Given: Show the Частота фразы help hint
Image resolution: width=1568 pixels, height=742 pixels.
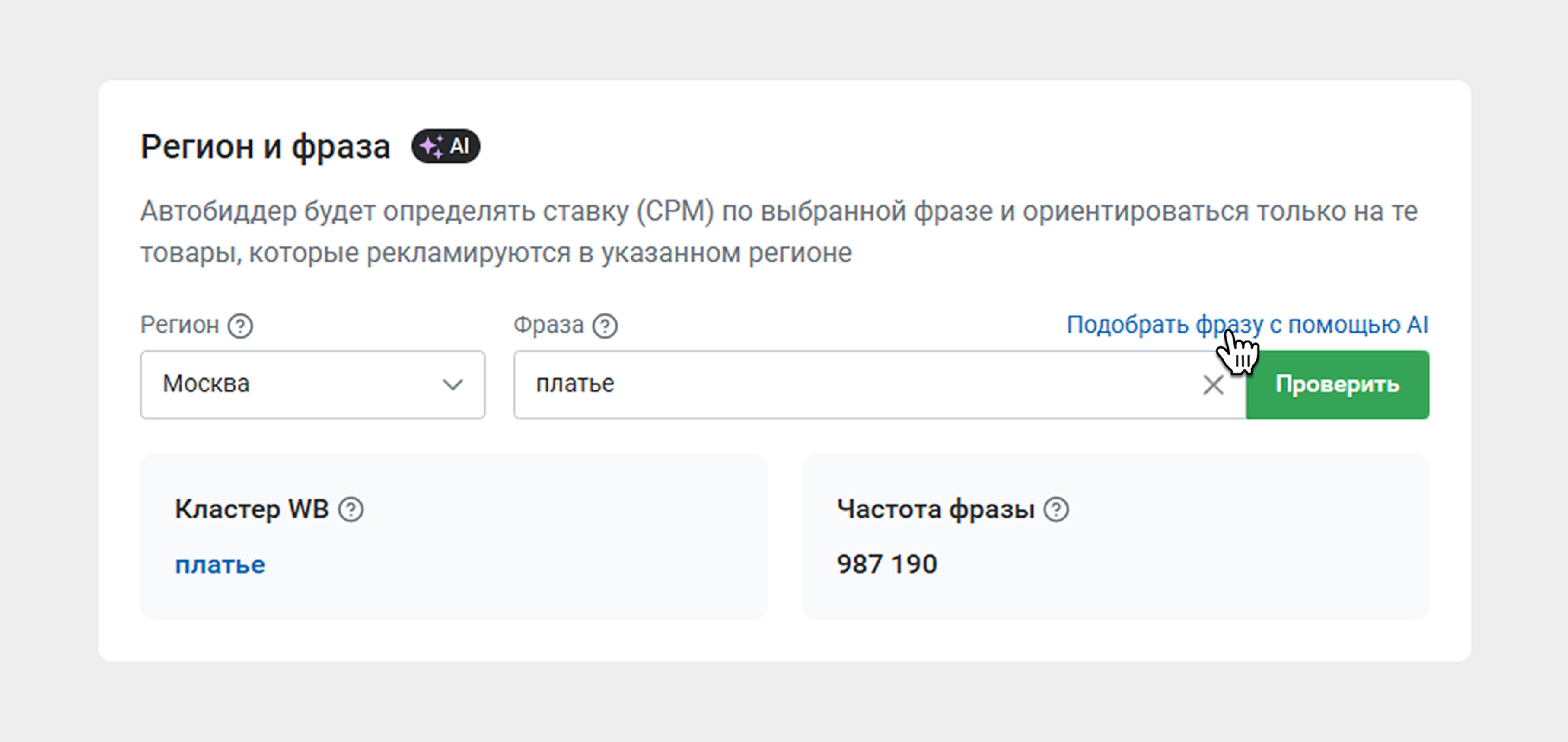Looking at the screenshot, I should click(x=1056, y=509).
